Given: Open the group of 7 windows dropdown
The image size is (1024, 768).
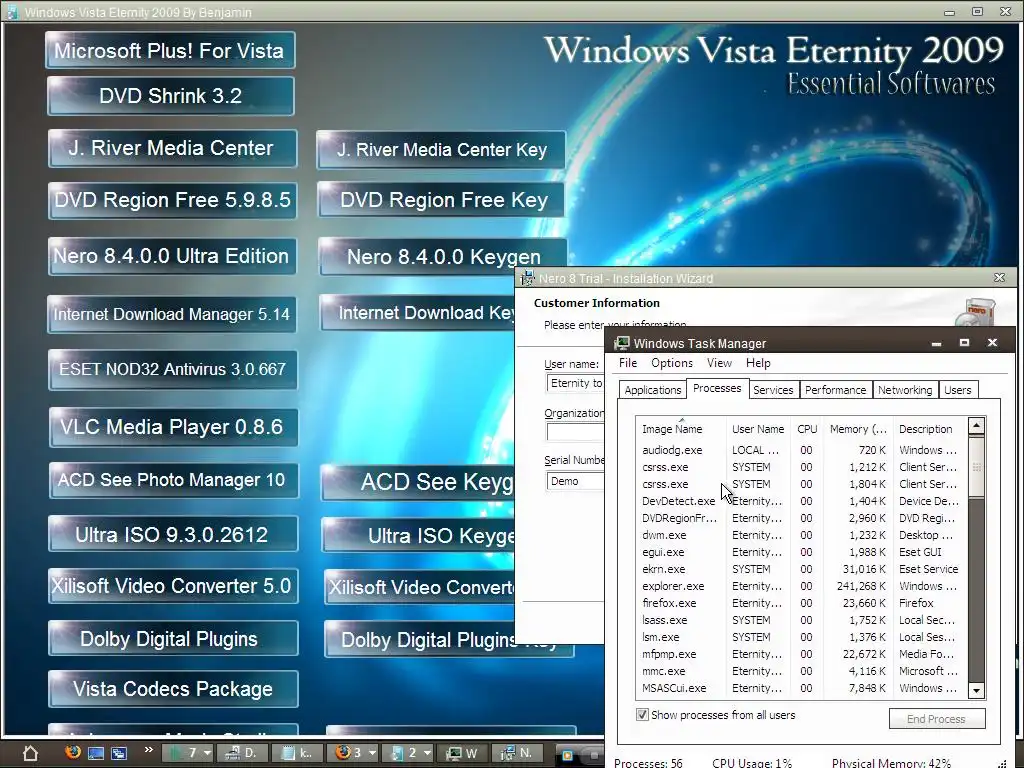Looking at the screenshot, I should pyautogui.click(x=187, y=753).
